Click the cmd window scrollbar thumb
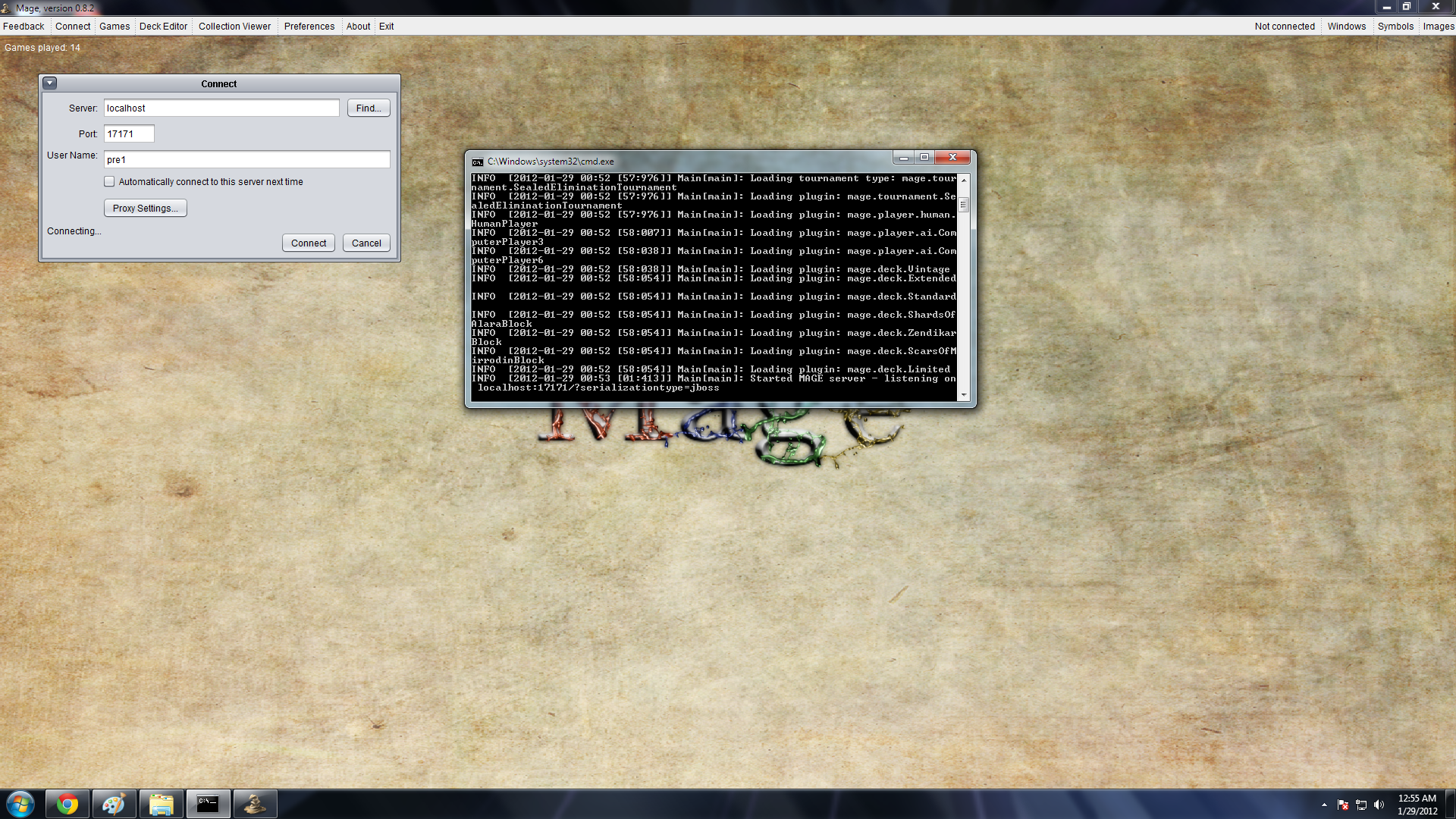The image size is (1456, 819). (964, 205)
